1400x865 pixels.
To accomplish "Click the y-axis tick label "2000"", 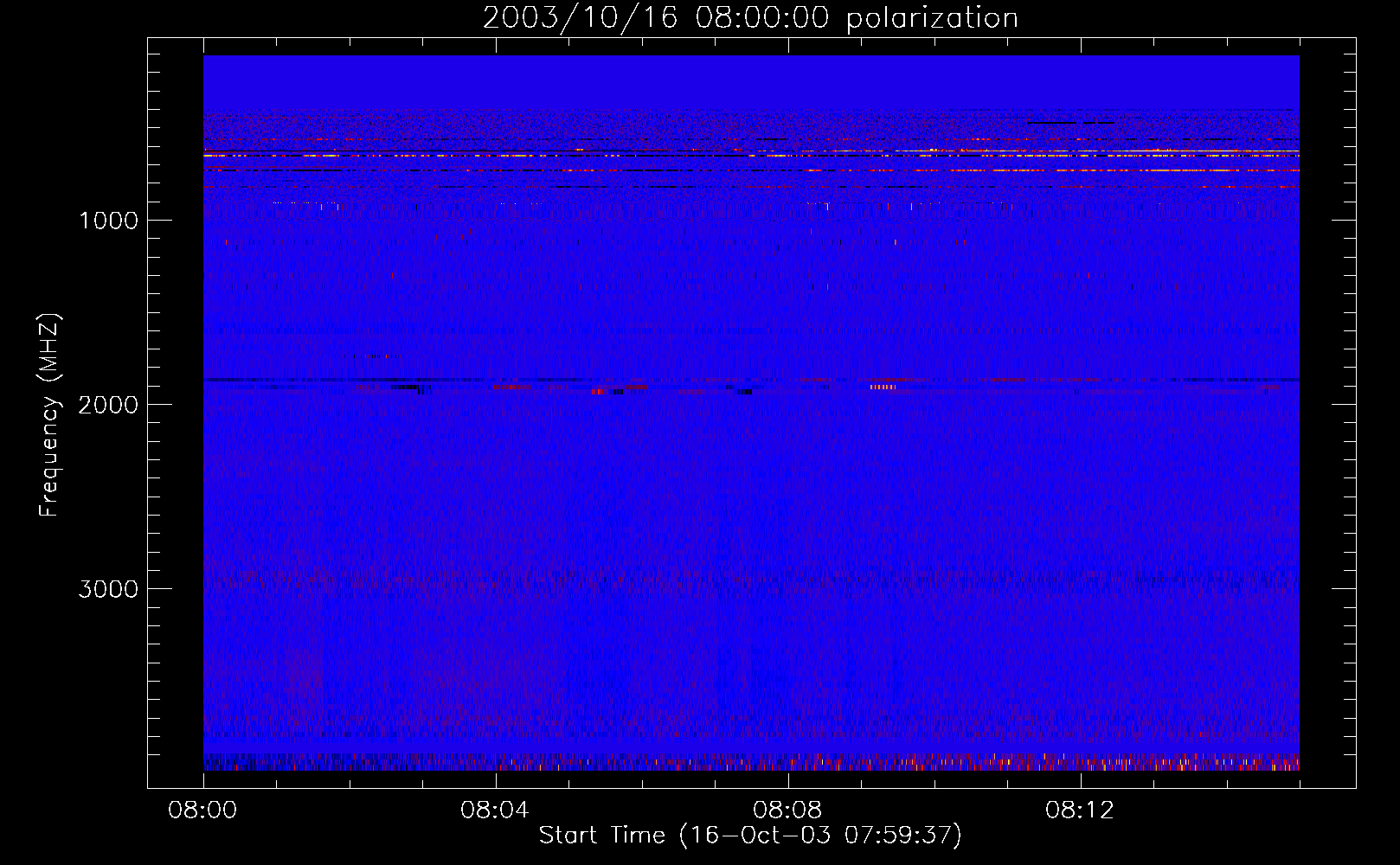I will pyautogui.click(x=108, y=405).
